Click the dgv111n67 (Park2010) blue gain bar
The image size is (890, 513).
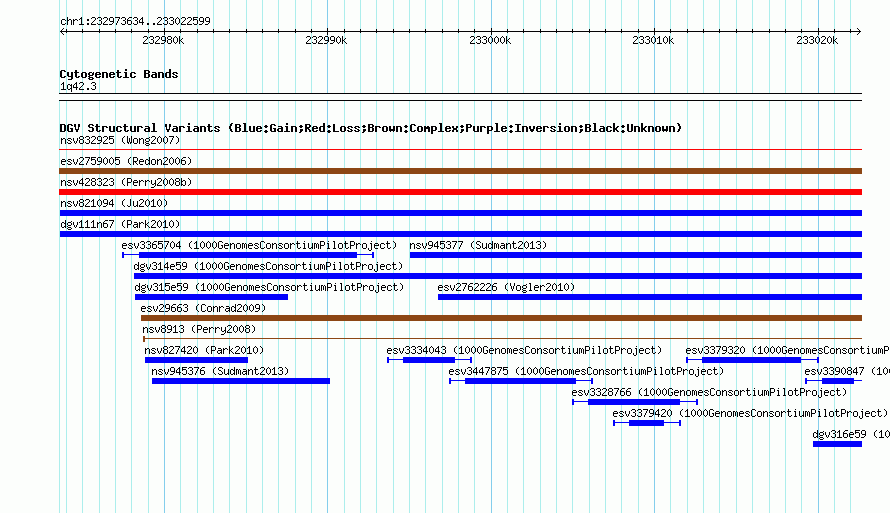coord(460,234)
